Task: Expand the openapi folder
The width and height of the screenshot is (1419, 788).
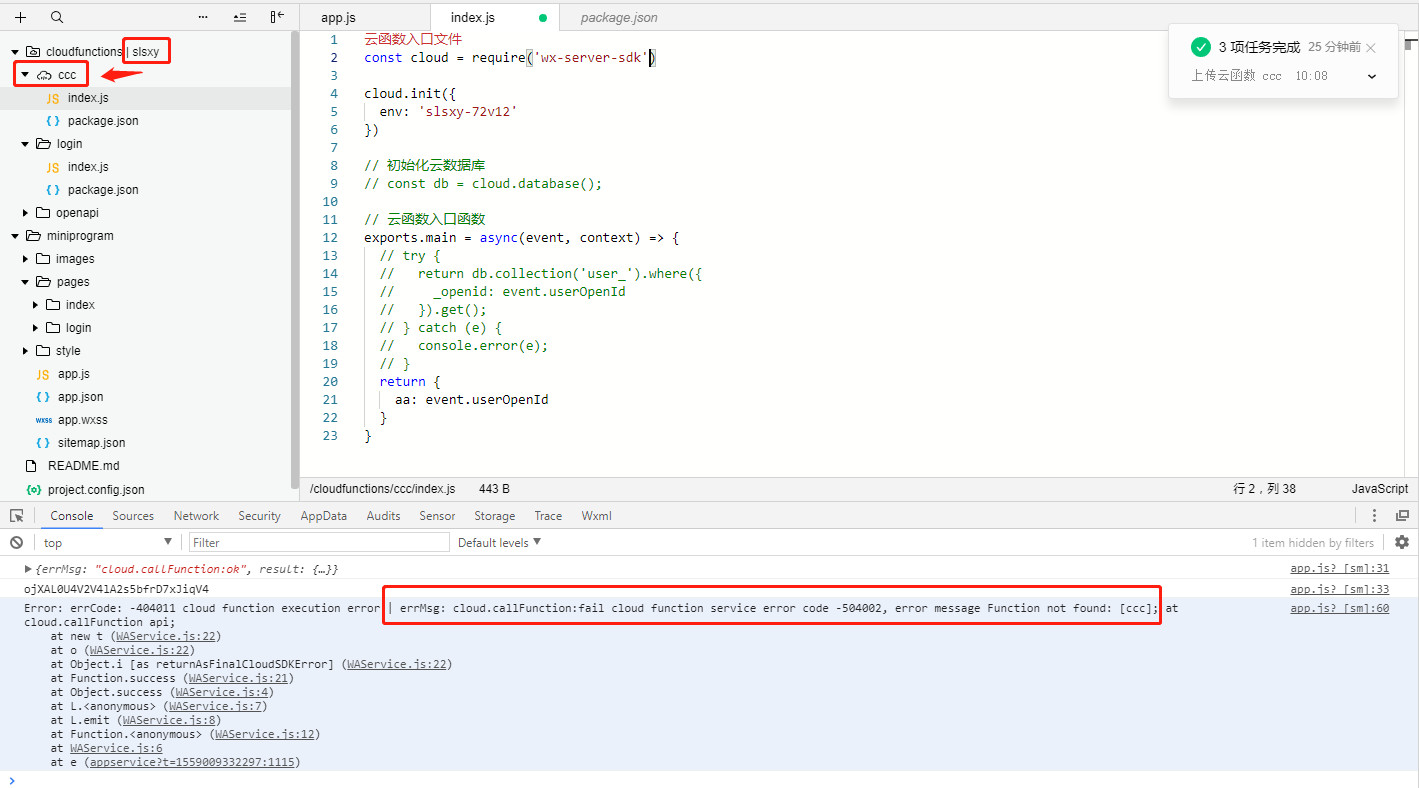Action: 26,213
